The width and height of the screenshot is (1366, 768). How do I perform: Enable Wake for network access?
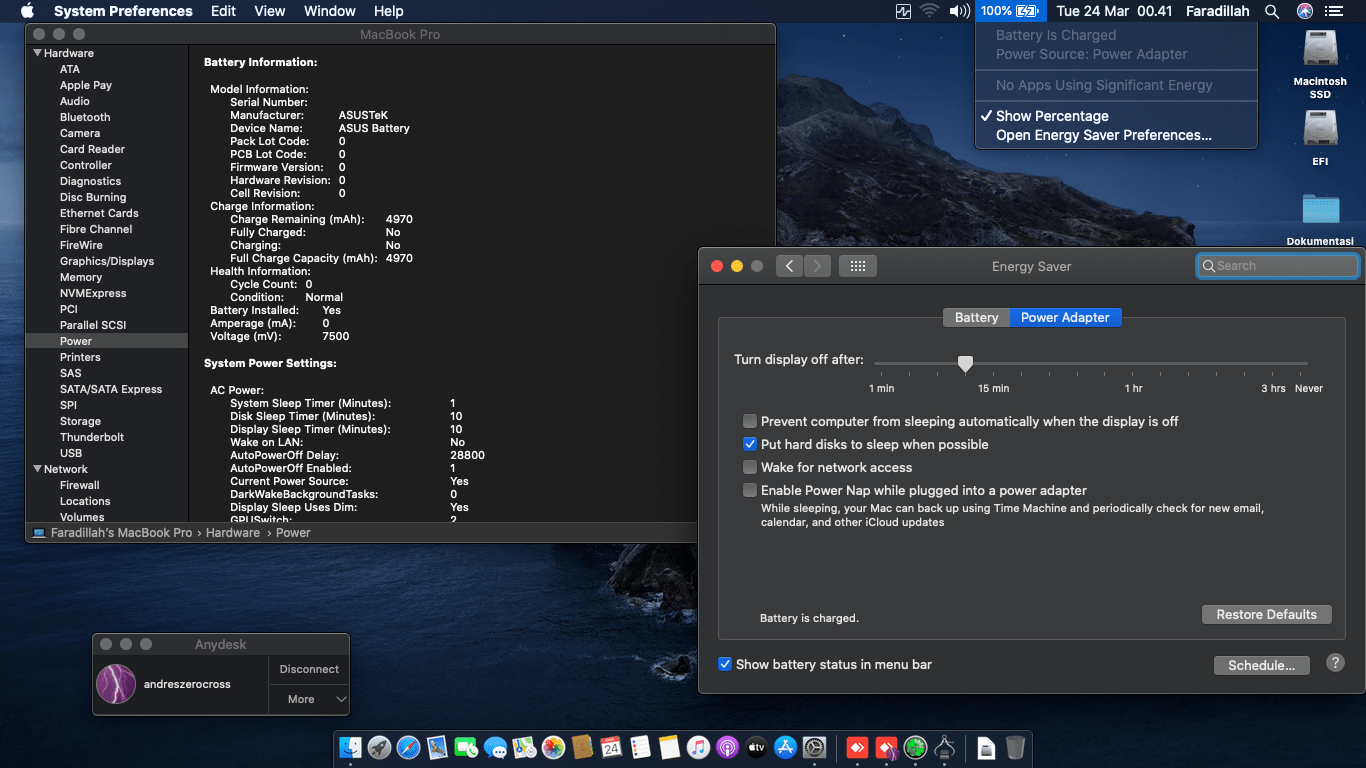coord(750,467)
